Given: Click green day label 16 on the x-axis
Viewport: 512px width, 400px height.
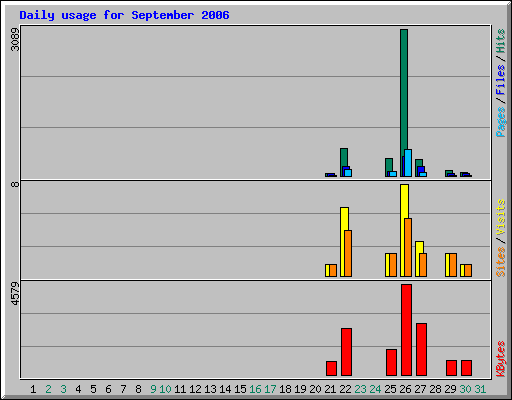Looking at the screenshot, I should pos(255,389).
